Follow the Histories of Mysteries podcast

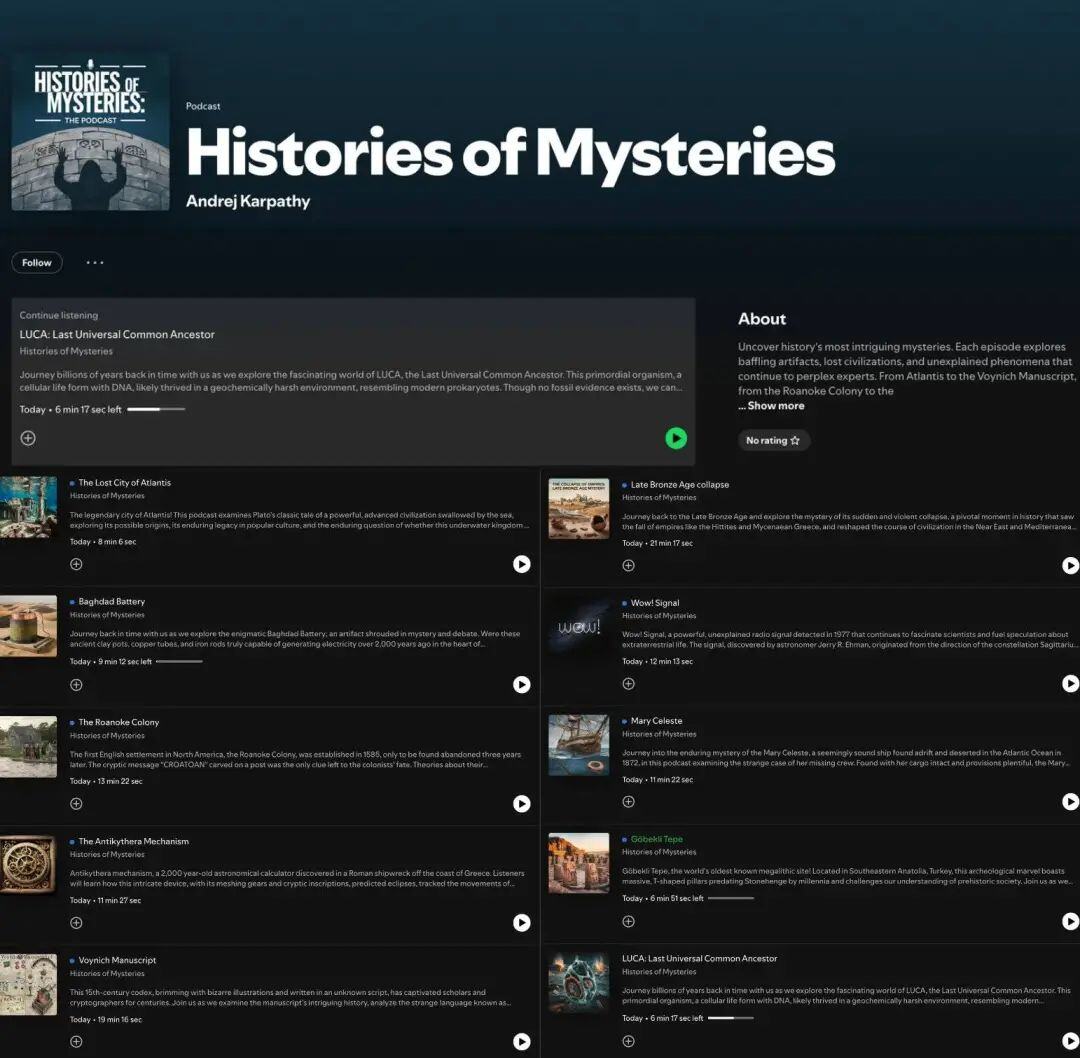[x=37, y=262]
